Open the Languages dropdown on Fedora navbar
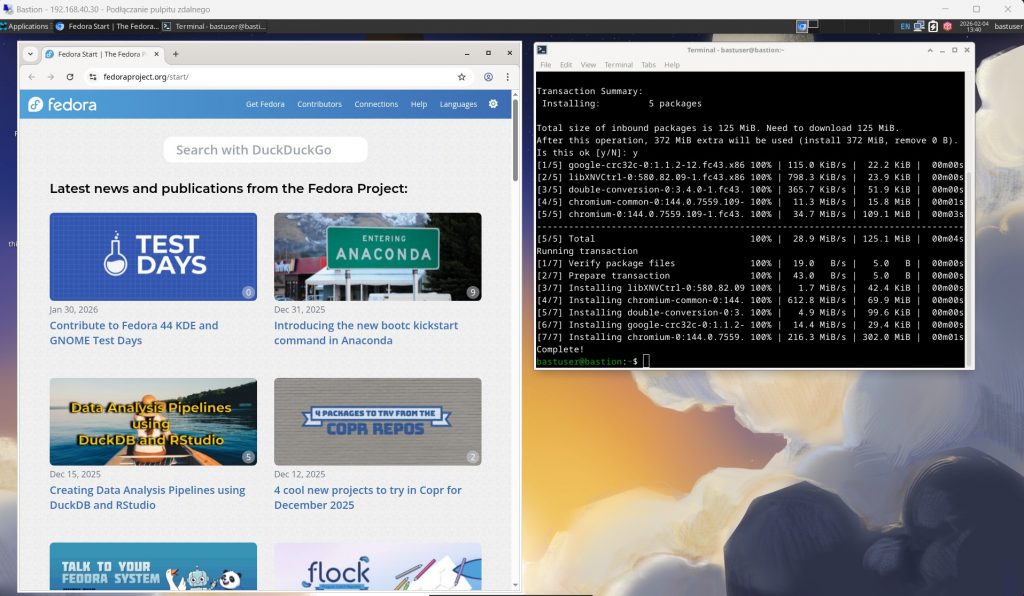The width and height of the screenshot is (1024, 596). (458, 104)
